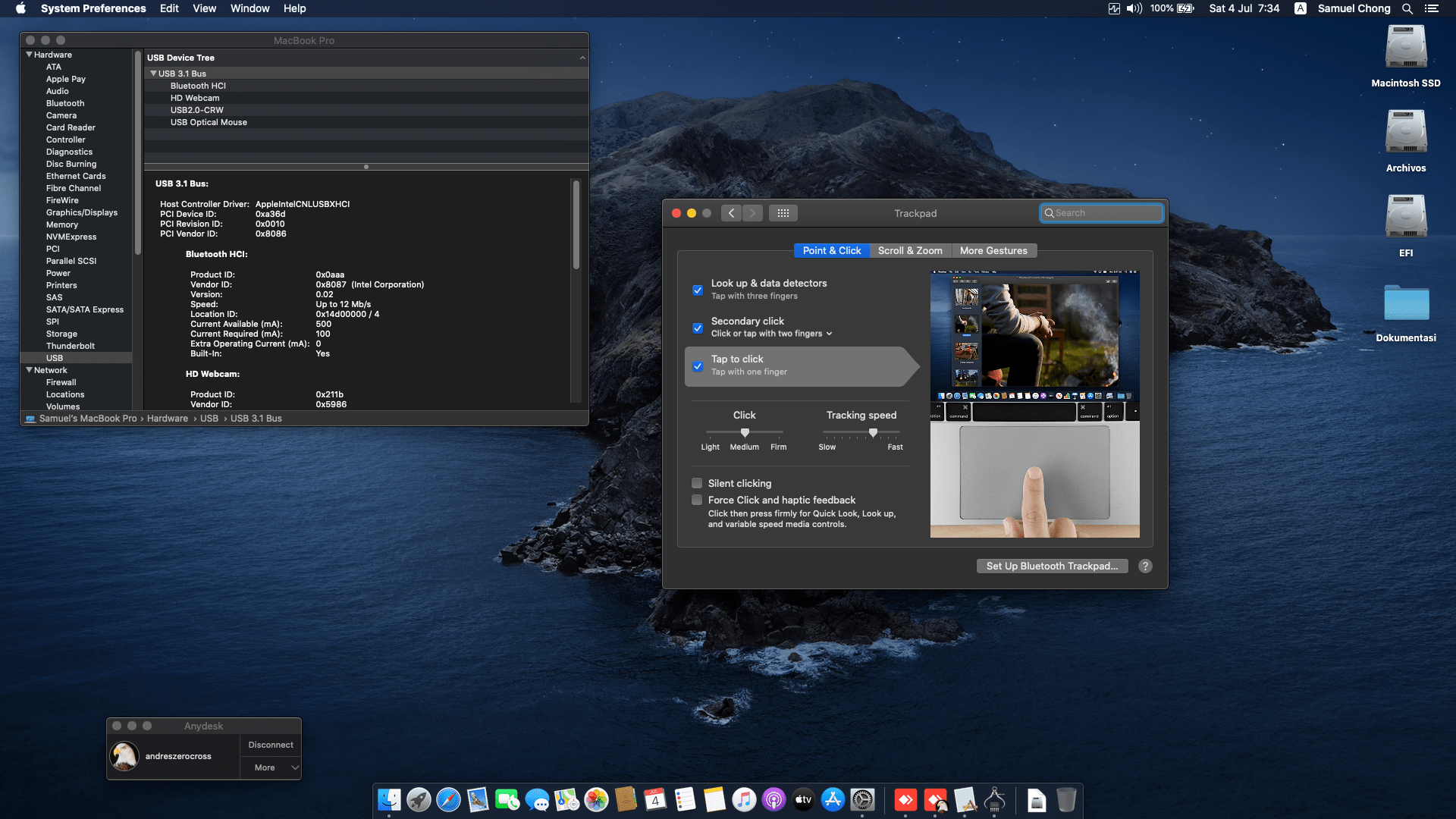The height and width of the screenshot is (819, 1456).
Task: Click System Preferences gear icon in dock
Action: point(862,800)
